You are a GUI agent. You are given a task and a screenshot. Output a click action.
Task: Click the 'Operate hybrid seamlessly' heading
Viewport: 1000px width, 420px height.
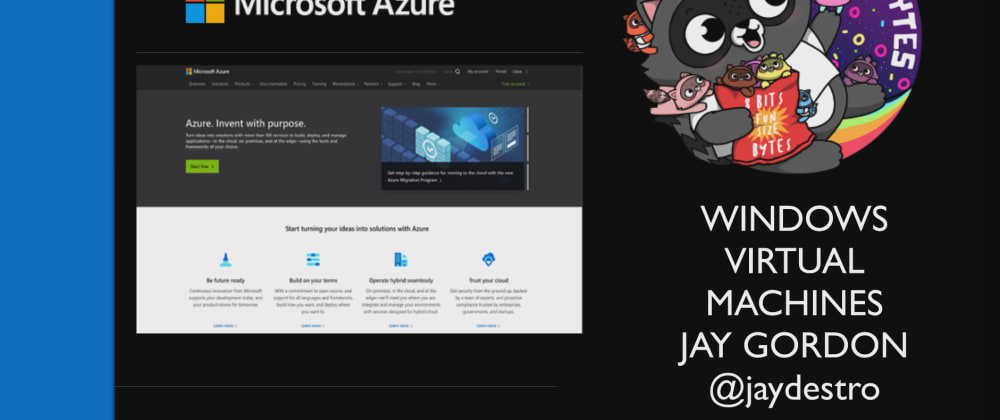(x=401, y=280)
